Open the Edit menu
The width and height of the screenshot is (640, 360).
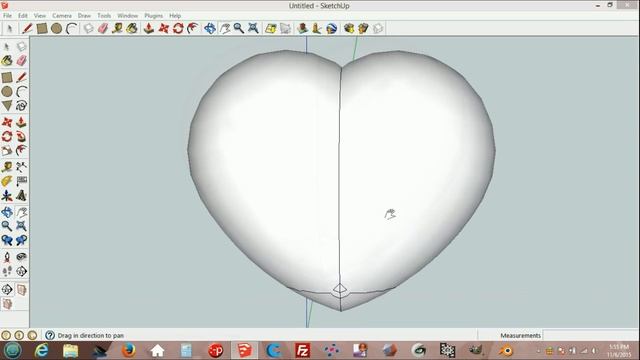pos(23,16)
